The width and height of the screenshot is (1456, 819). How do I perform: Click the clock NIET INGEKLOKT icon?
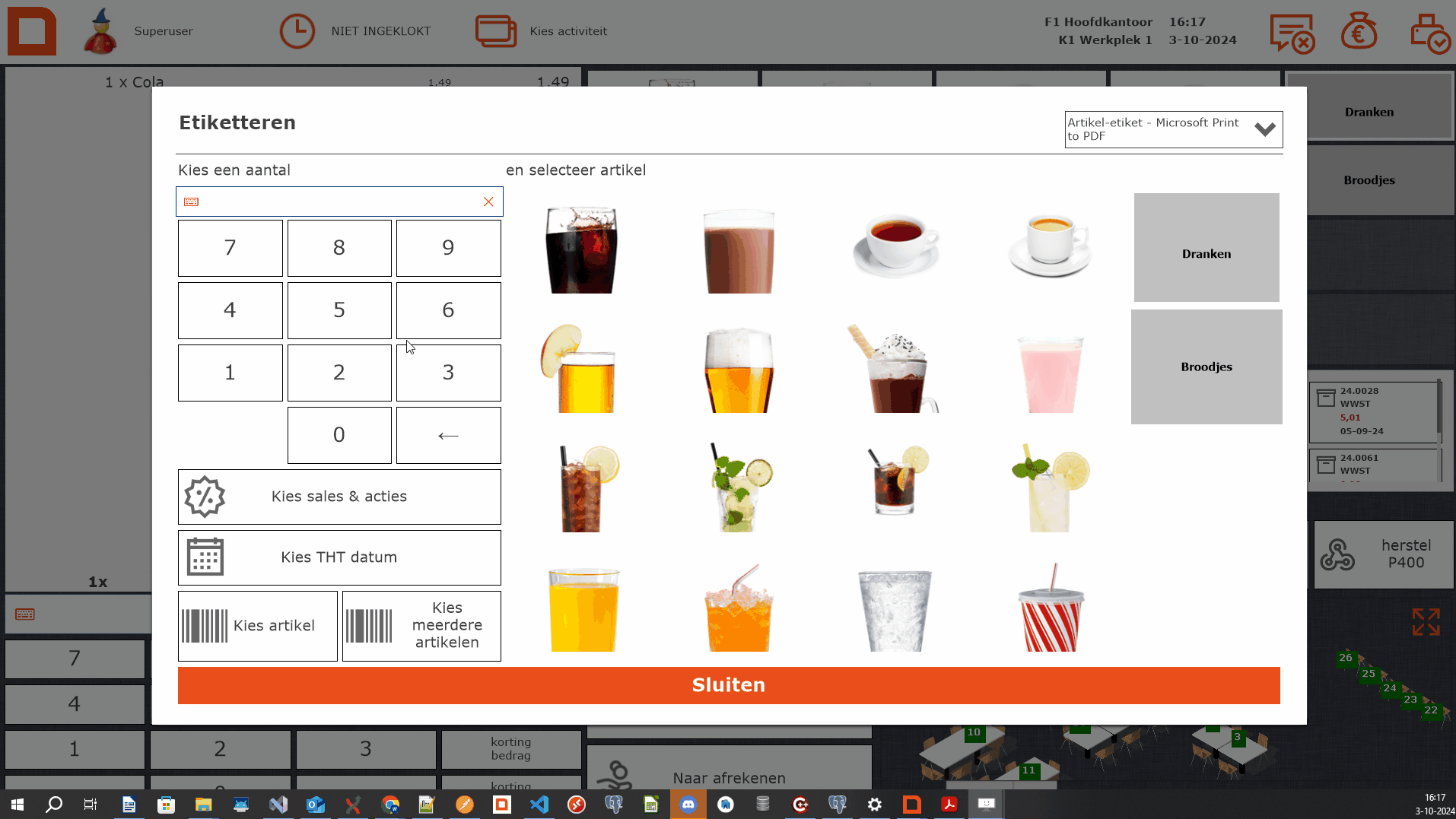[297, 31]
